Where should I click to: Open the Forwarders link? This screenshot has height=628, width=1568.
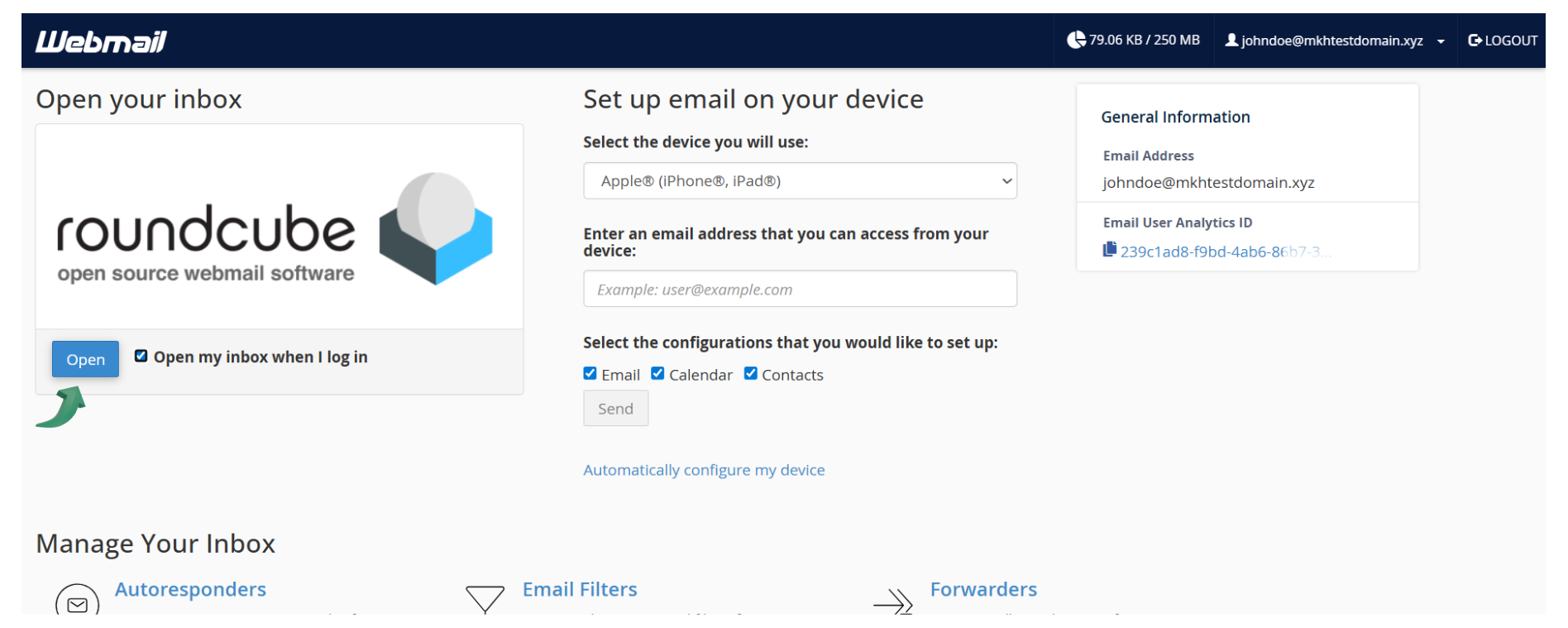click(x=983, y=589)
